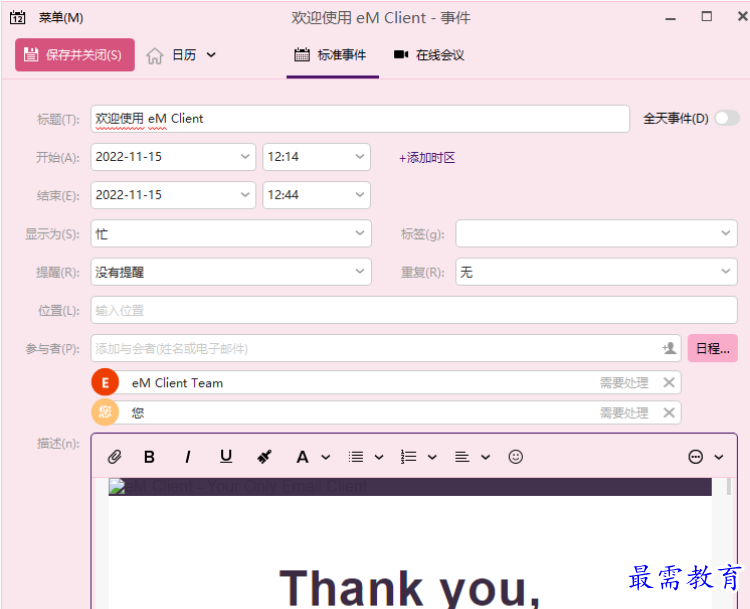Click the 位置 location input field
750x609 pixels.
pos(414,310)
